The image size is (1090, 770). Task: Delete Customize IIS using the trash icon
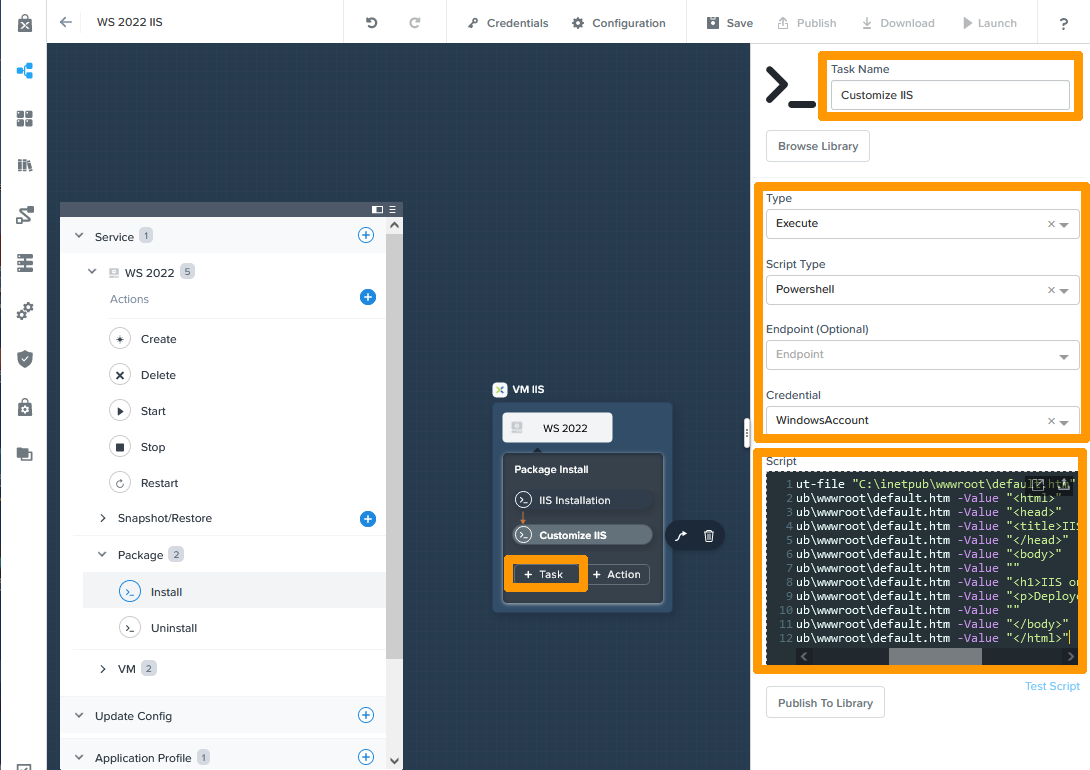coord(708,535)
